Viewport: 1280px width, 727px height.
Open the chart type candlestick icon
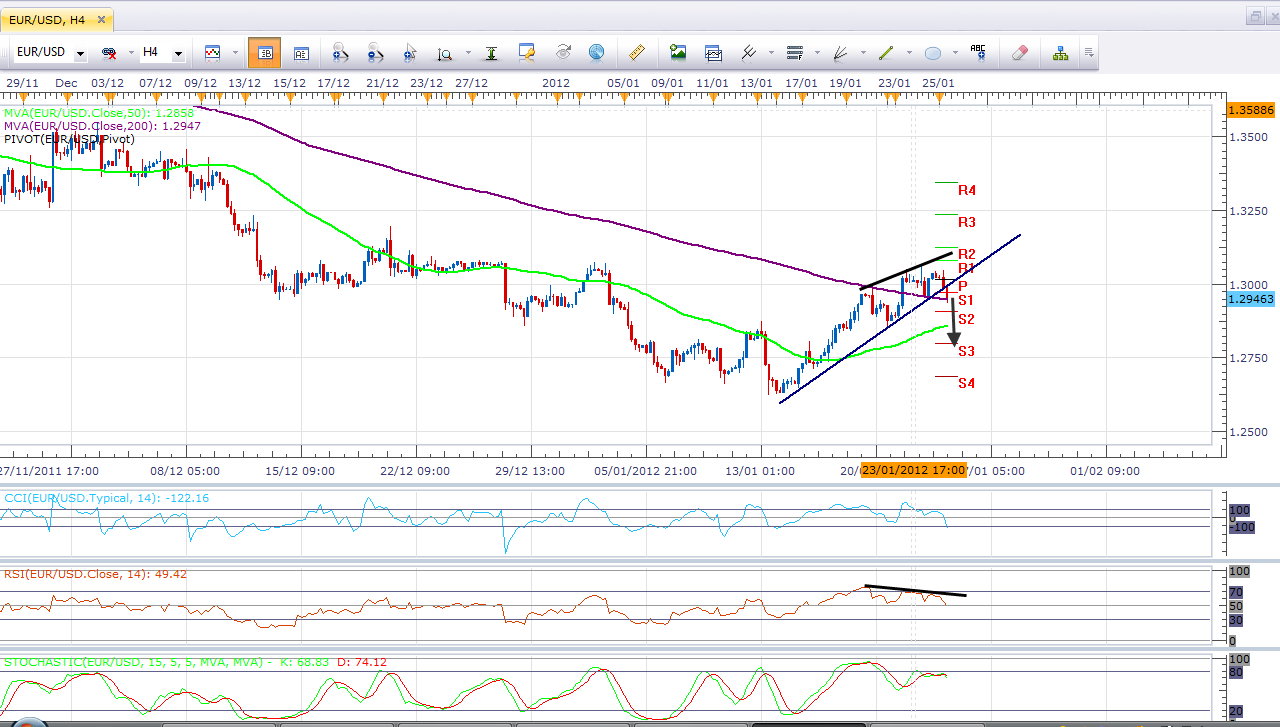tap(213, 53)
